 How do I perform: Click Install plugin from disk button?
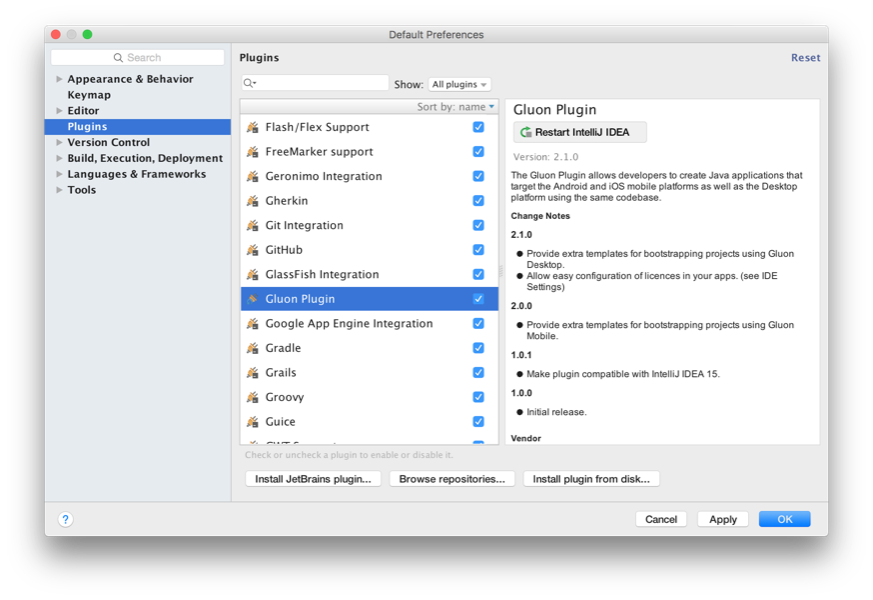pyautogui.click(x=591, y=479)
